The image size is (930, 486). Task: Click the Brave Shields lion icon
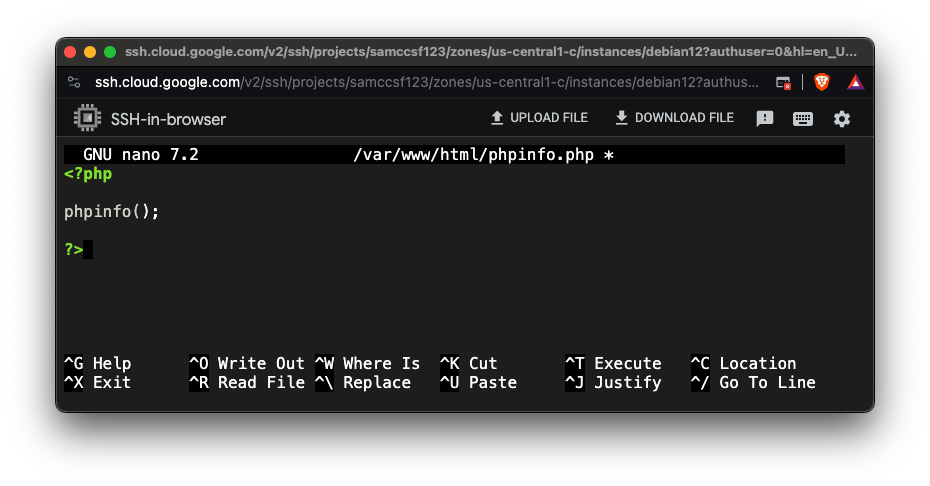pyautogui.click(x=822, y=82)
